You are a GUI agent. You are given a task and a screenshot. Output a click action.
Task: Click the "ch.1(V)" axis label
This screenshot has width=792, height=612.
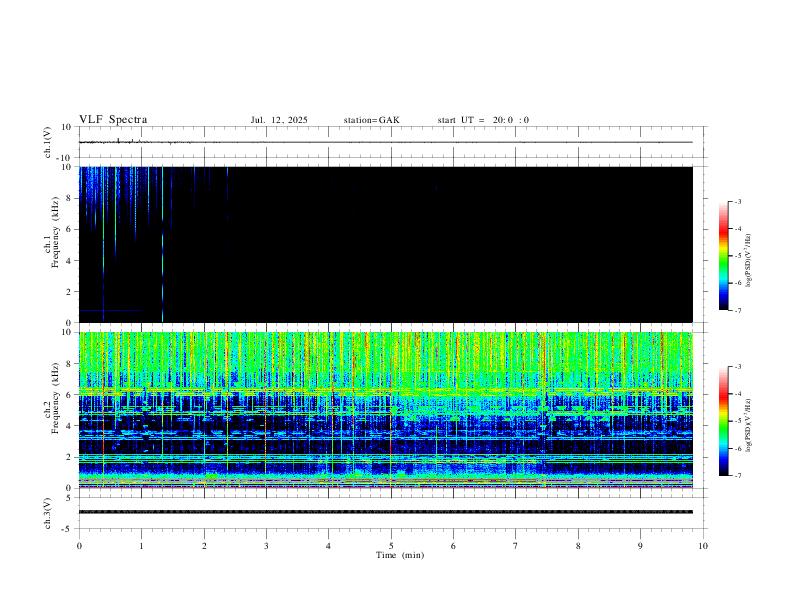(48, 142)
